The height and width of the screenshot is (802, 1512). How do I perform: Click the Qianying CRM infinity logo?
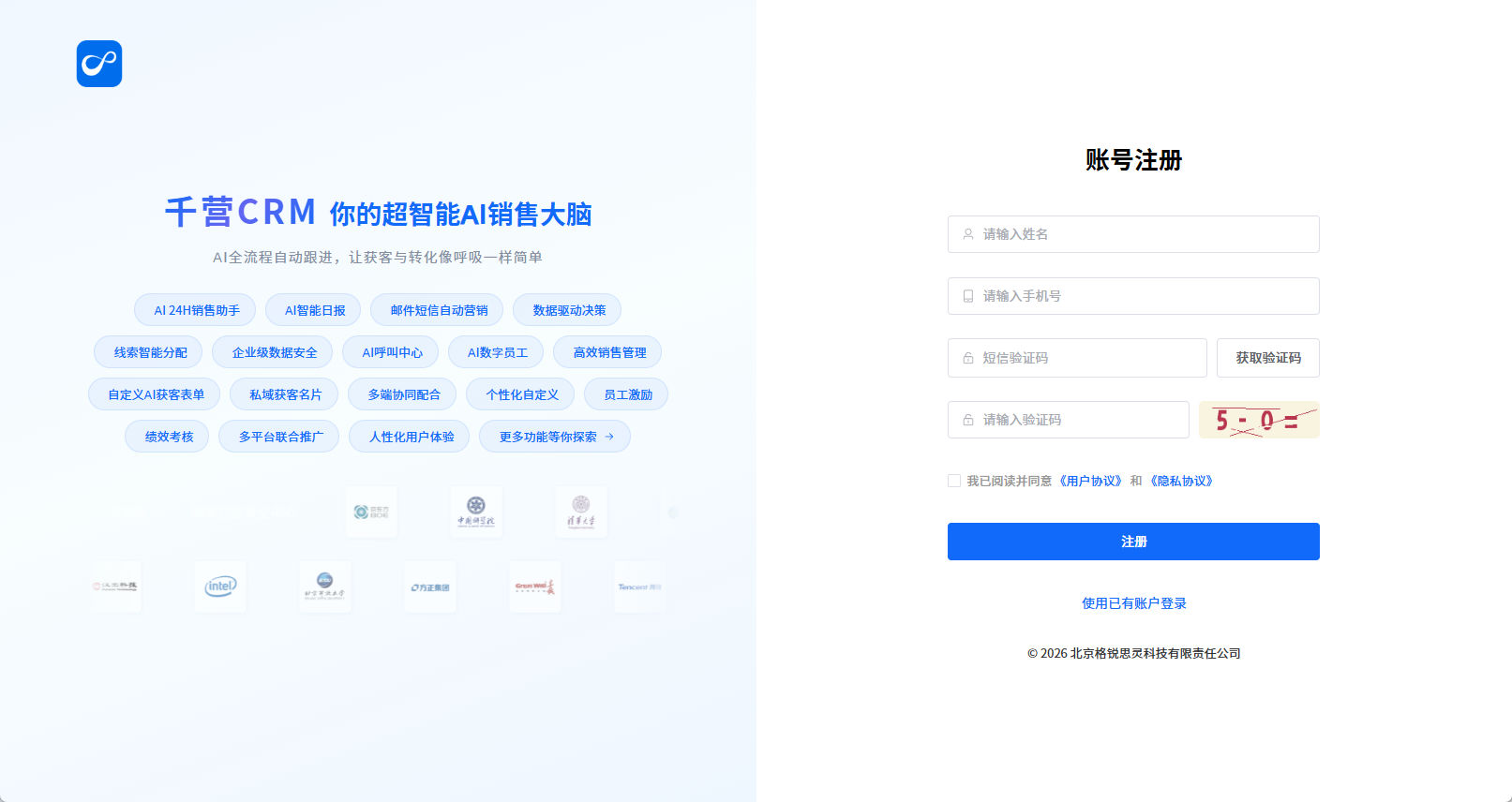tap(99, 64)
